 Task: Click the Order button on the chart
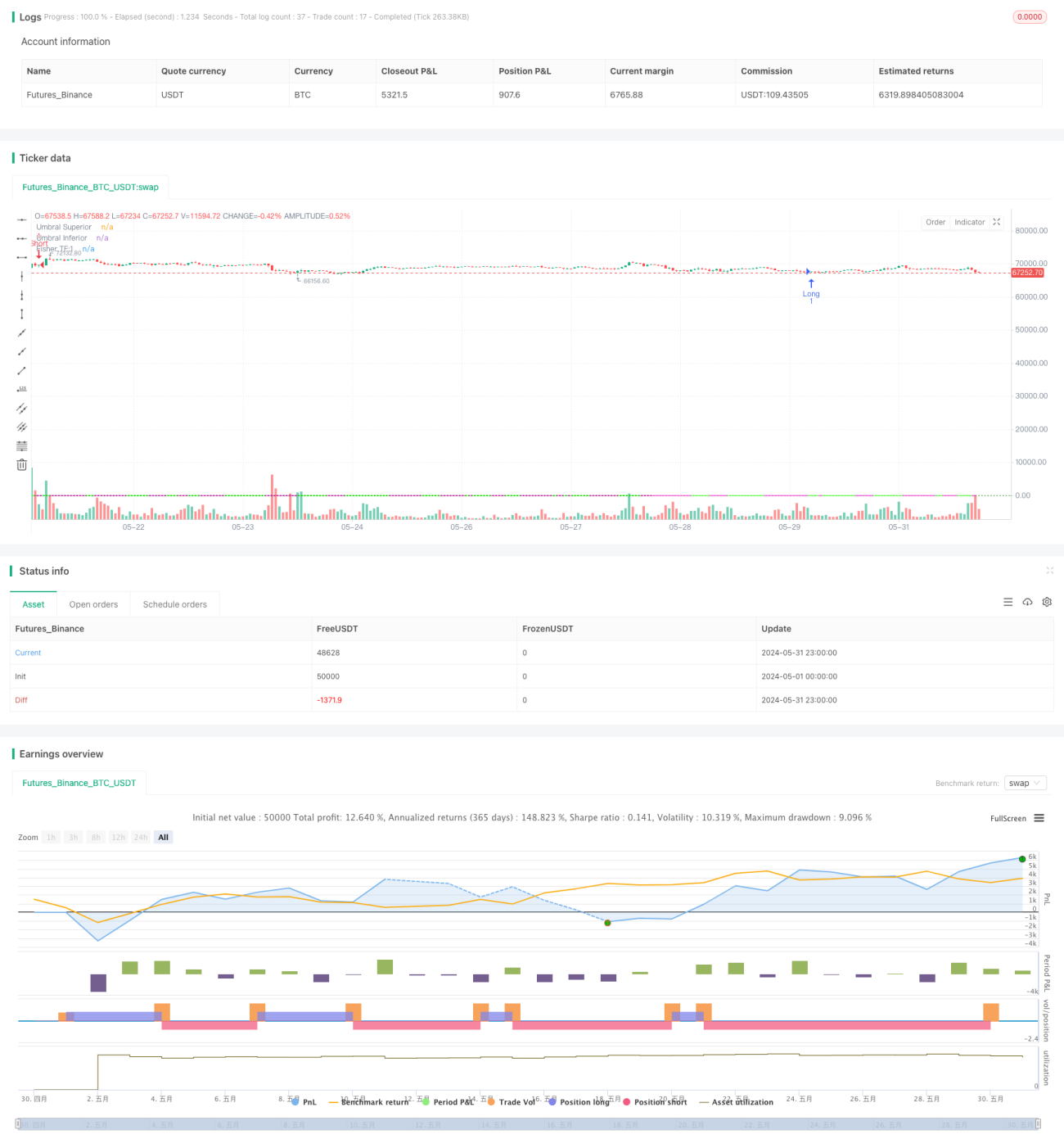936,222
